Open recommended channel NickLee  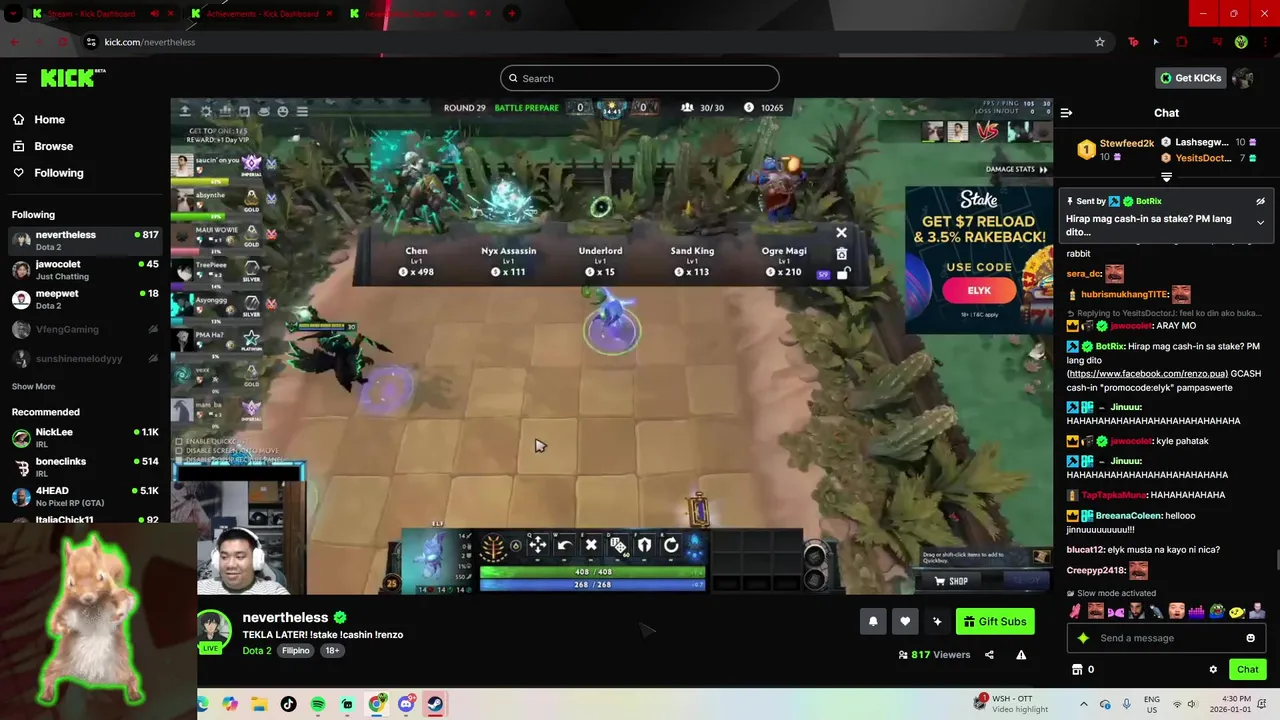pos(84,438)
